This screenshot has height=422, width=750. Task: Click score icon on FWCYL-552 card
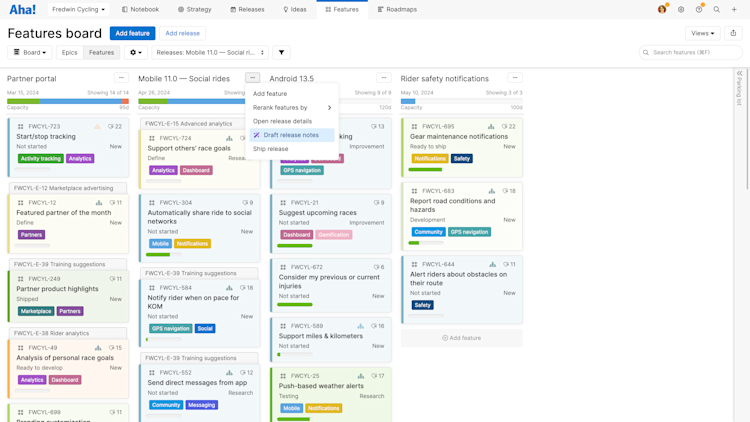(229, 373)
